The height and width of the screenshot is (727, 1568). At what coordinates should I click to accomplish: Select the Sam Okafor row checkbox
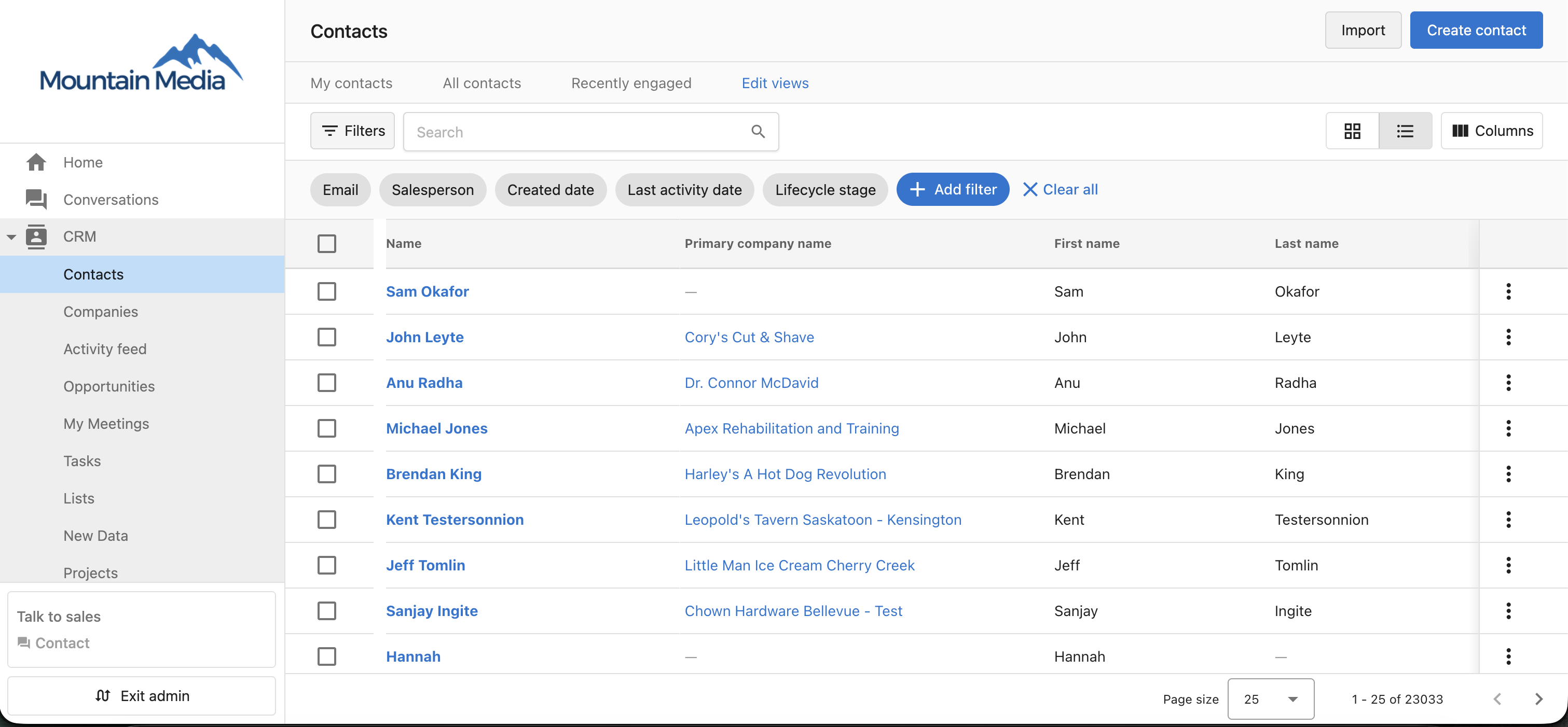(x=327, y=291)
